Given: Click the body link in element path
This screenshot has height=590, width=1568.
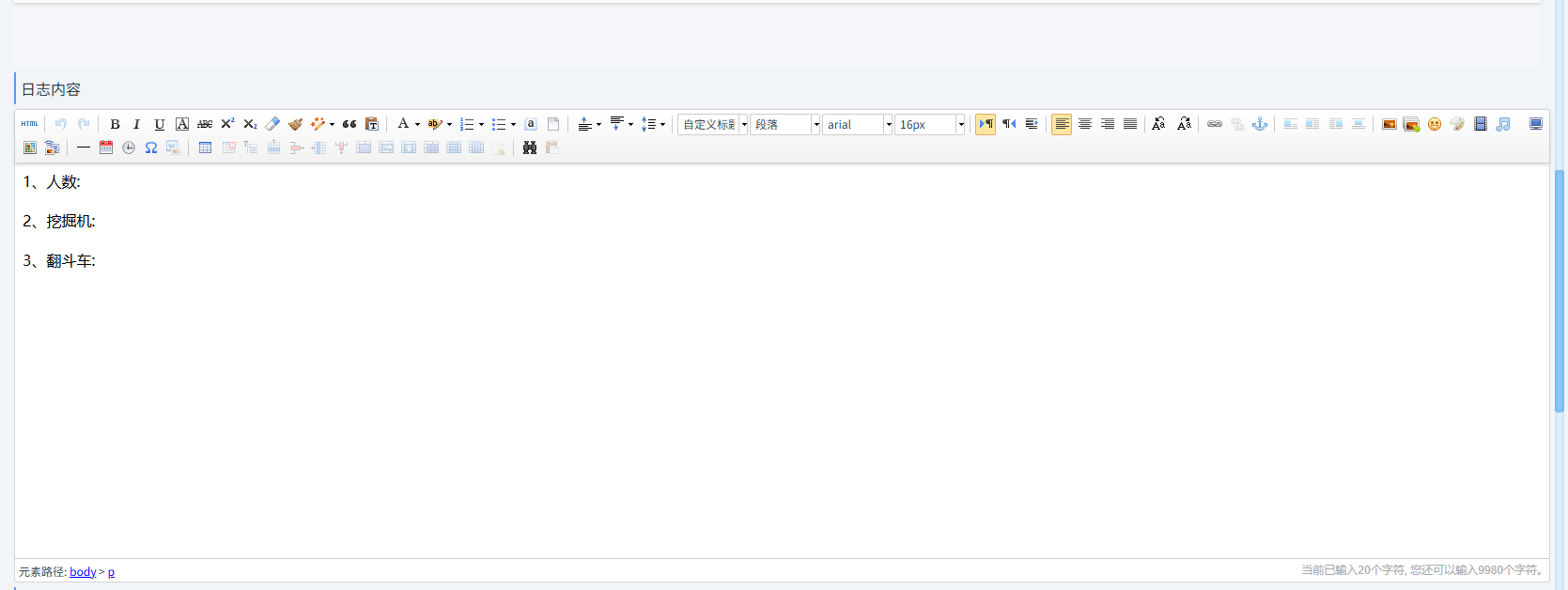Looking at the screenshot, I should 83,571.
